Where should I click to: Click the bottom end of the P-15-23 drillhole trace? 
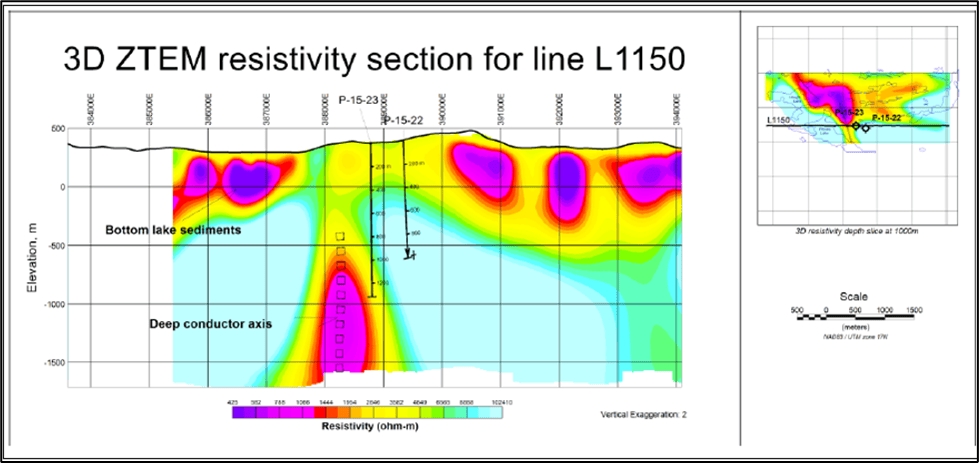371,296
